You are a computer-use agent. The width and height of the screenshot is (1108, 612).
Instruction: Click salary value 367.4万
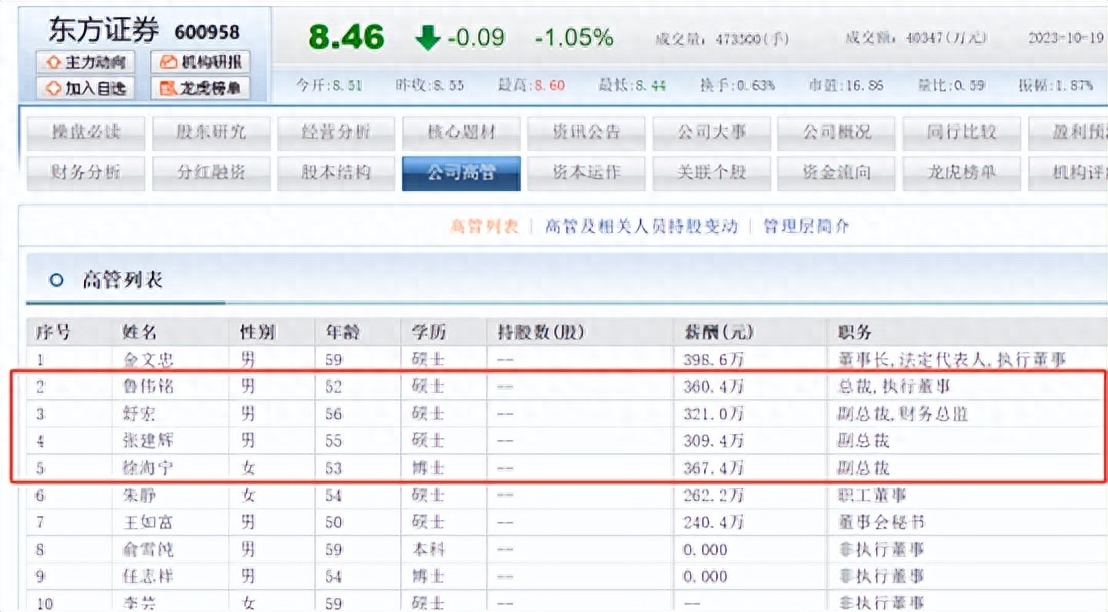point(713,468)
